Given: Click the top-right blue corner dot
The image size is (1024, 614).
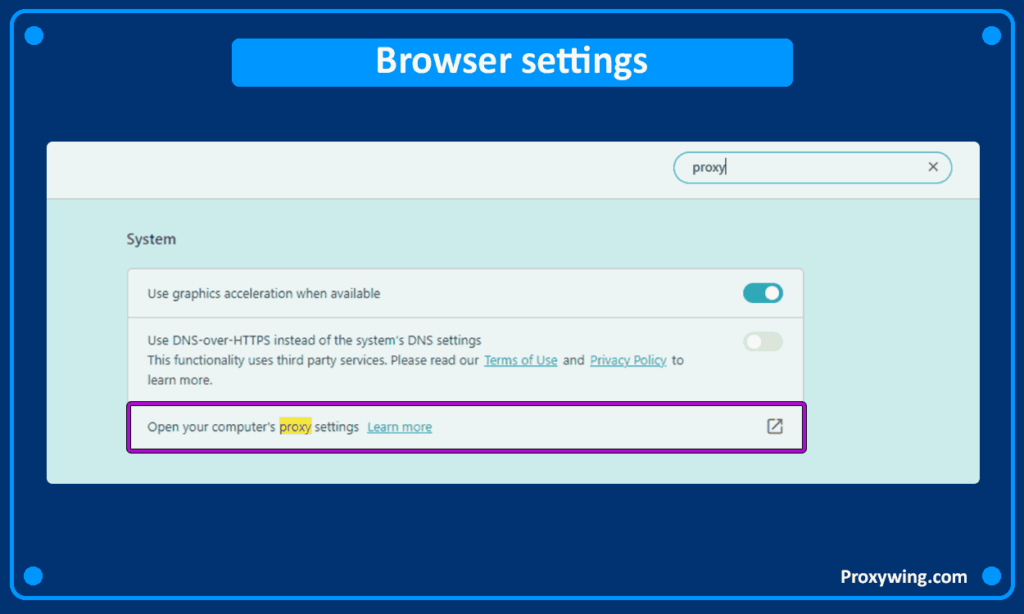Looking at the screenshot, I should [x=991, y=36].
